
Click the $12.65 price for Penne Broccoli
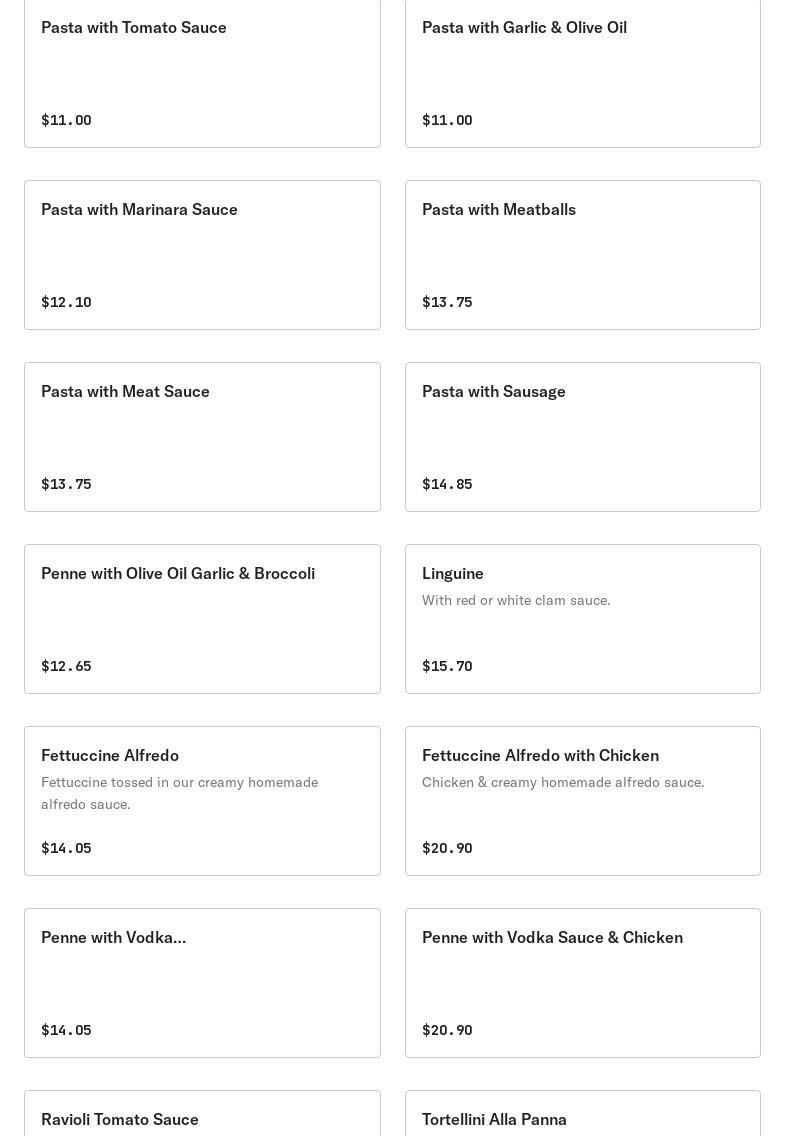[x=66, y=666]
